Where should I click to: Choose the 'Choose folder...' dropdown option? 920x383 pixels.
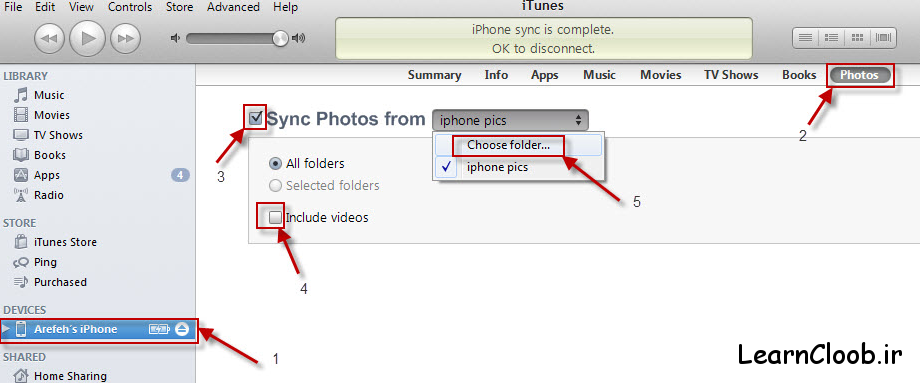[x=508, y=145]
